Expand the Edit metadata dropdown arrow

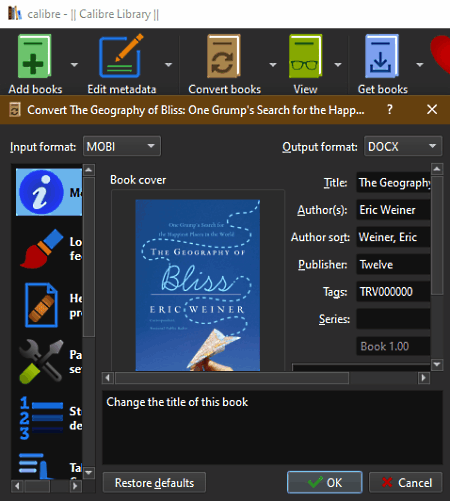click(x=169, y=64)
